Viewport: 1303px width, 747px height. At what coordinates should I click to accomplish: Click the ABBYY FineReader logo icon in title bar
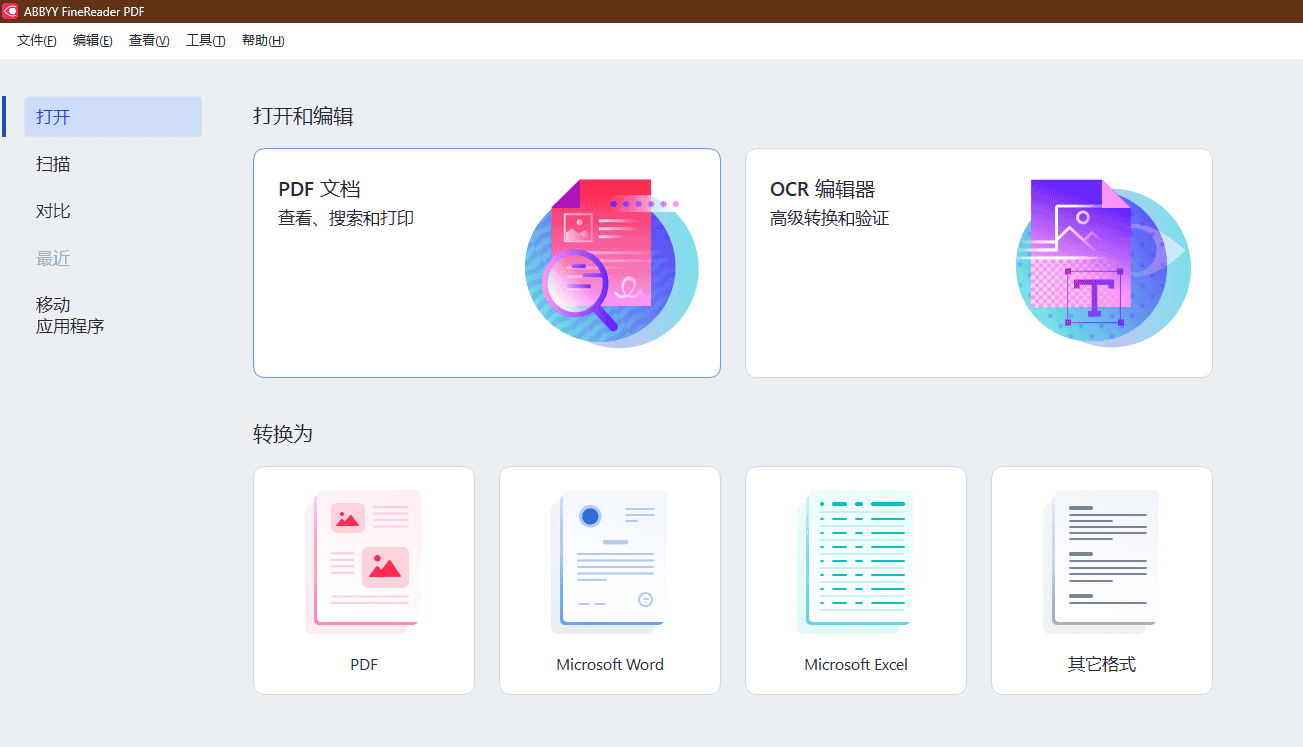pos(11,11)
